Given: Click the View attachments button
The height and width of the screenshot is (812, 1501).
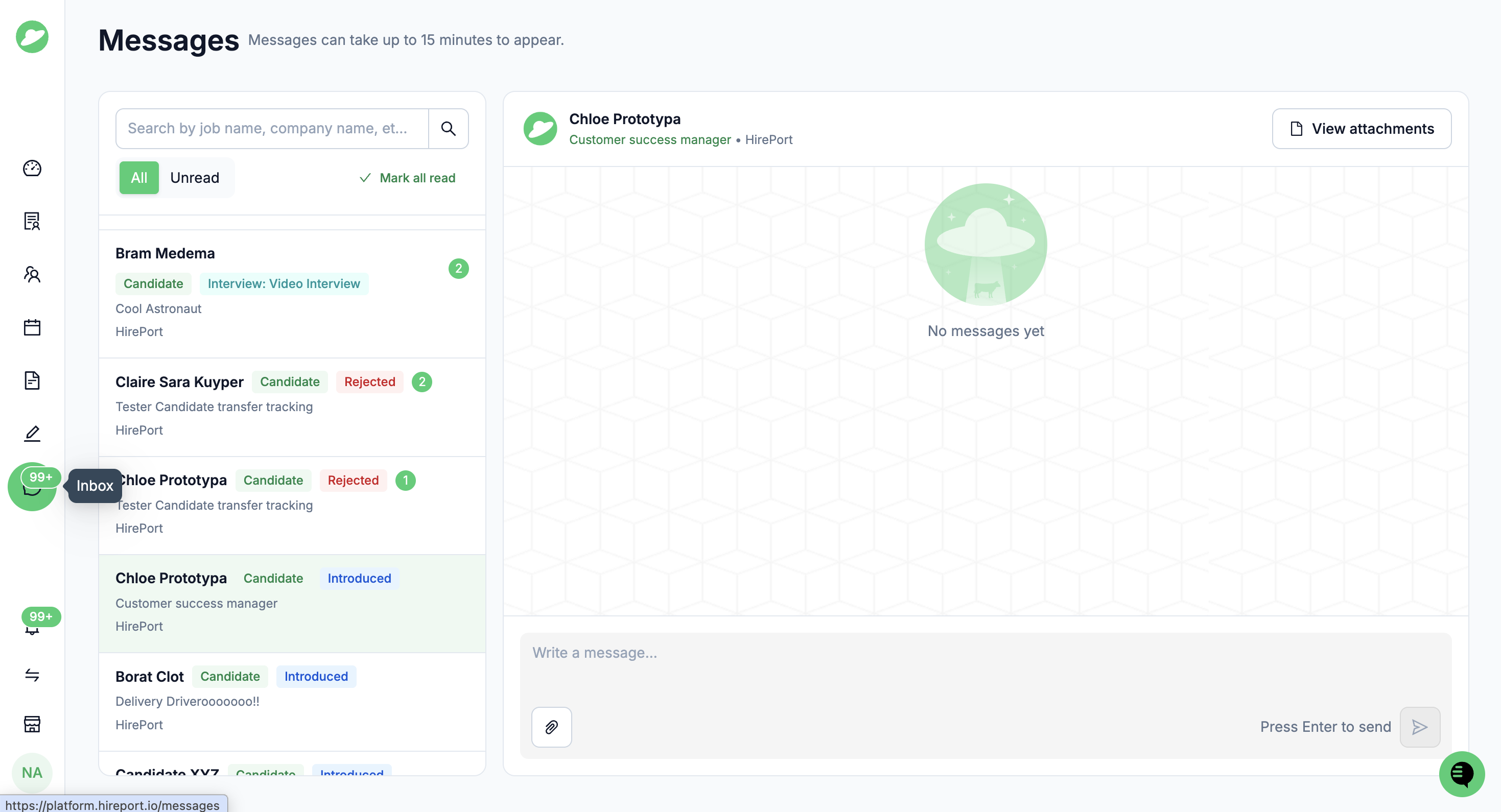Looking at the screenshot, I should [x=1361, y=129].
